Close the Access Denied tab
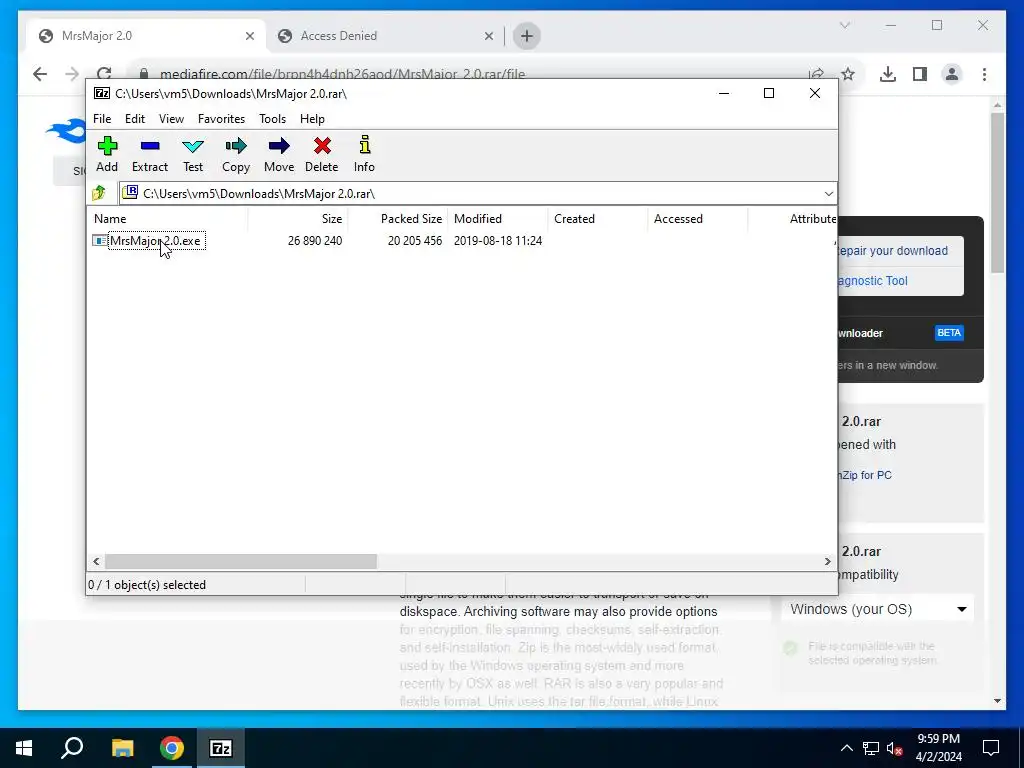Screen dimensions: 1024x768 tap(488, 36)
